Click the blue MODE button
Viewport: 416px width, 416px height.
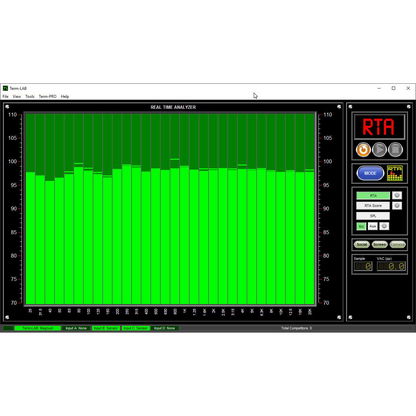[x=370, y=173]
